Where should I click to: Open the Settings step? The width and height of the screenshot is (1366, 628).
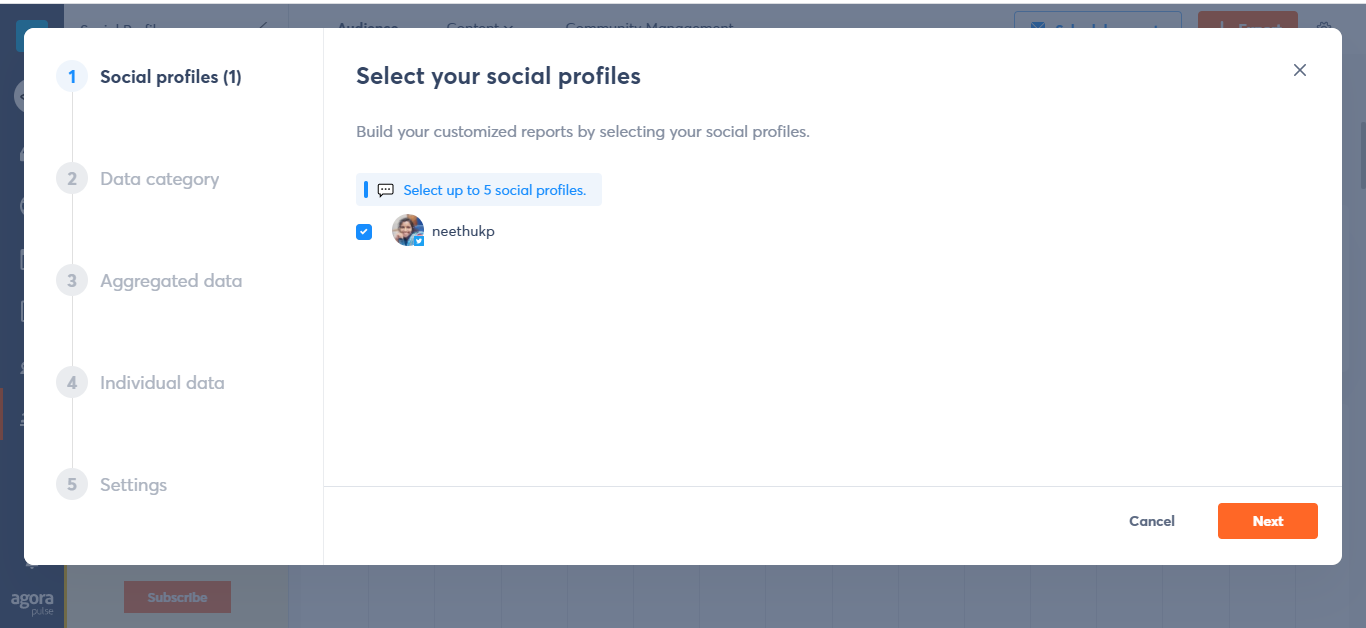[133, 485]
